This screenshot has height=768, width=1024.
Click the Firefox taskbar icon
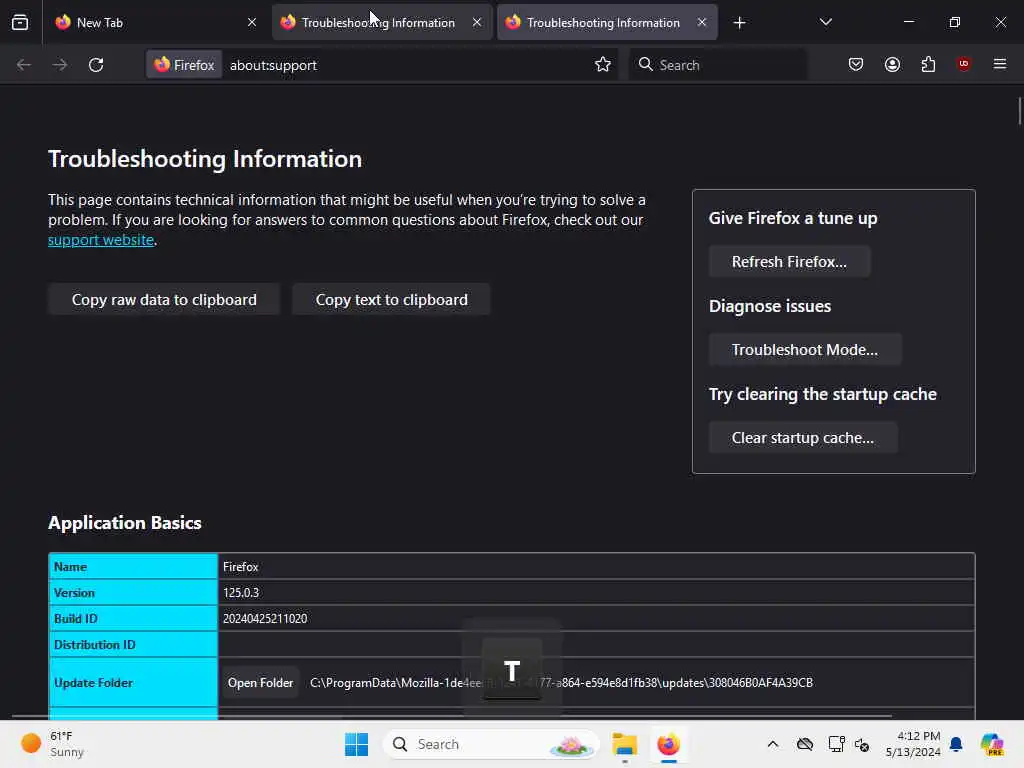pyautogui.click(x=668, y=744)
